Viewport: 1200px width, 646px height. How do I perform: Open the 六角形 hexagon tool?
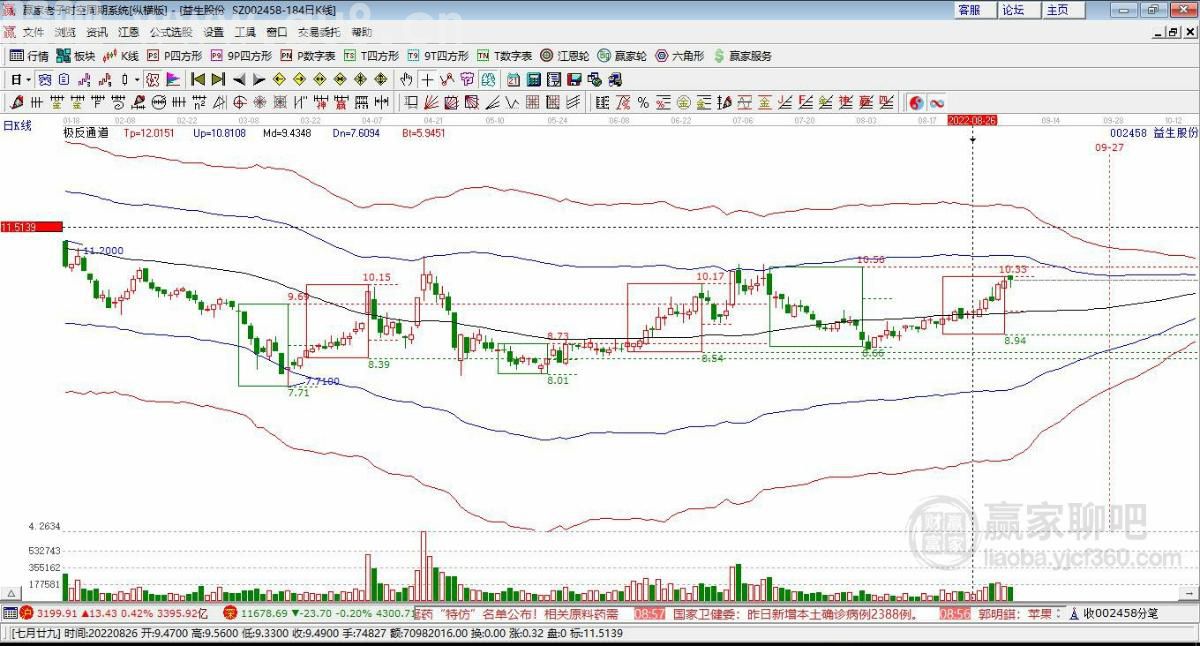point(679,56)
